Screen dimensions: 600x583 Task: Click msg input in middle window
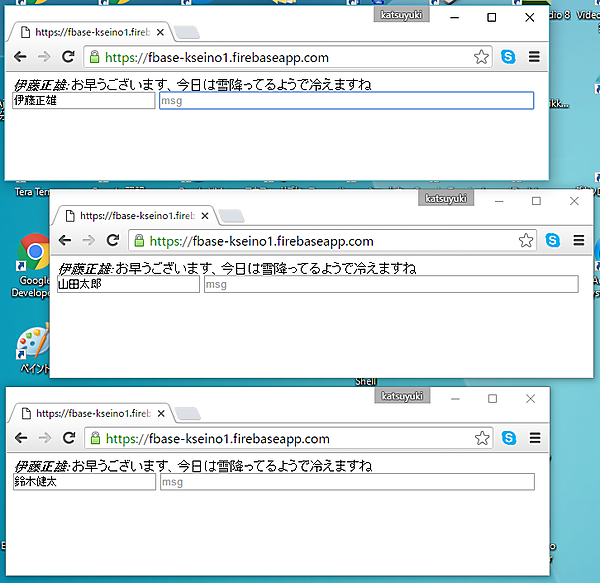[x=391, y=284]
